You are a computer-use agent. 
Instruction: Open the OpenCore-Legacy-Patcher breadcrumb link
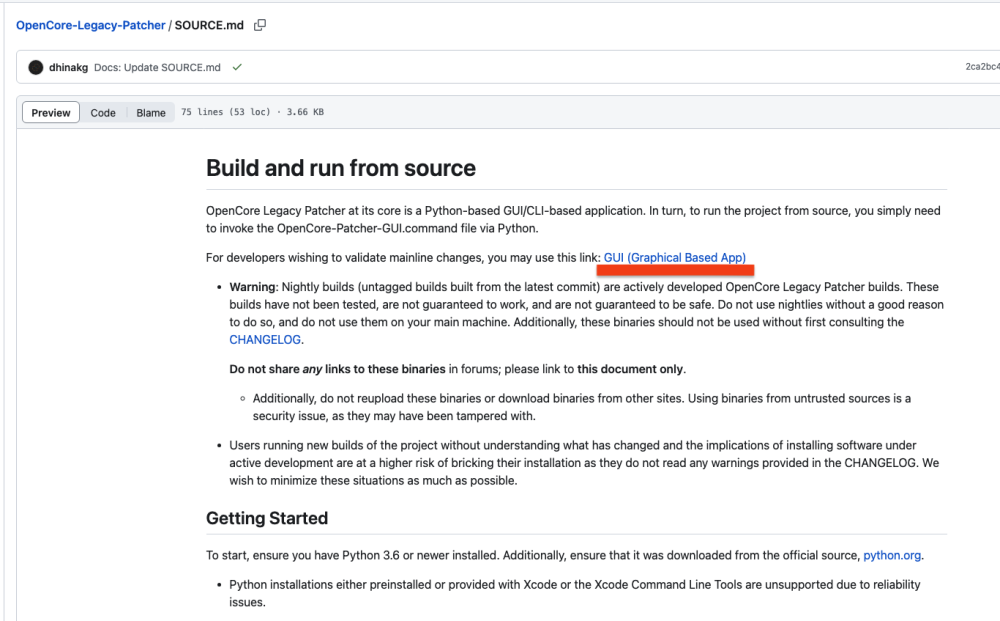click(91, 25)
